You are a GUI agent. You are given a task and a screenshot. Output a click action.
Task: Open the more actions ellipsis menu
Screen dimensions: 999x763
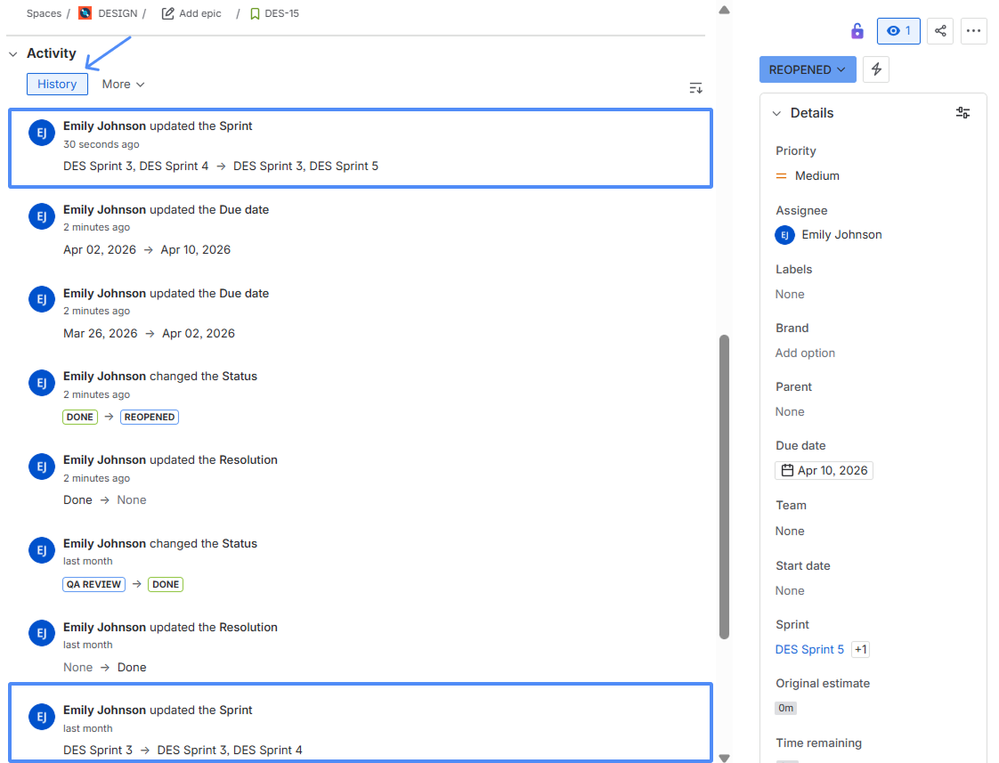tap(973, 31)
